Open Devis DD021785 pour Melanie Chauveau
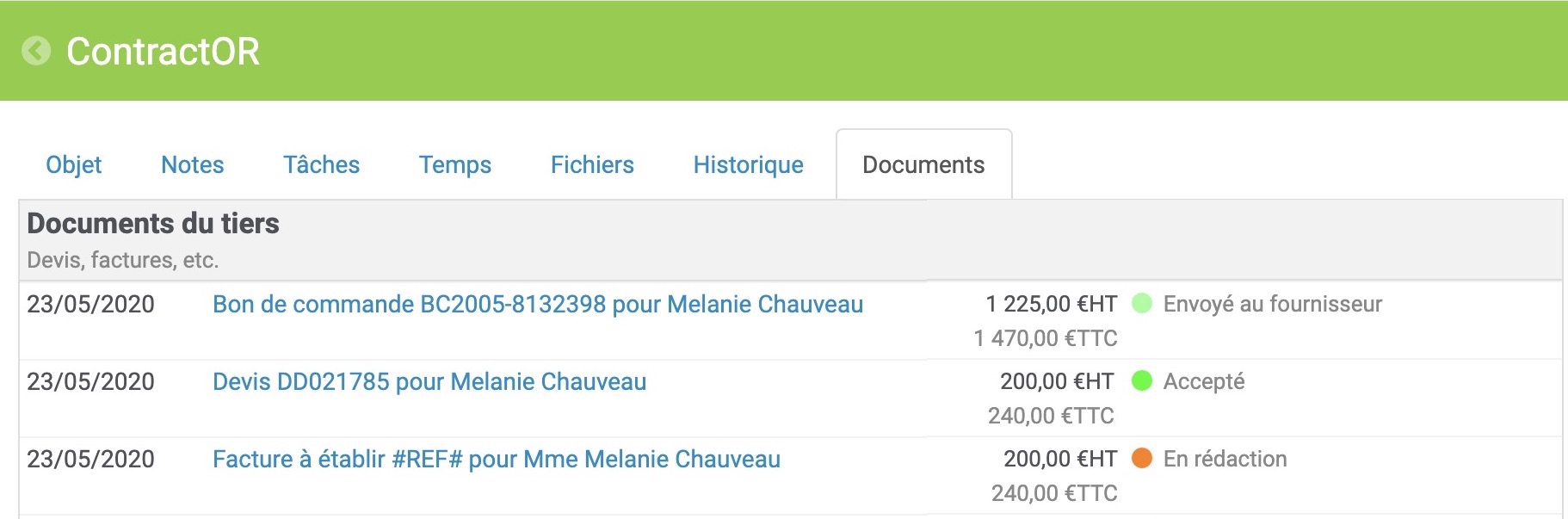 [x=429, y=381]
